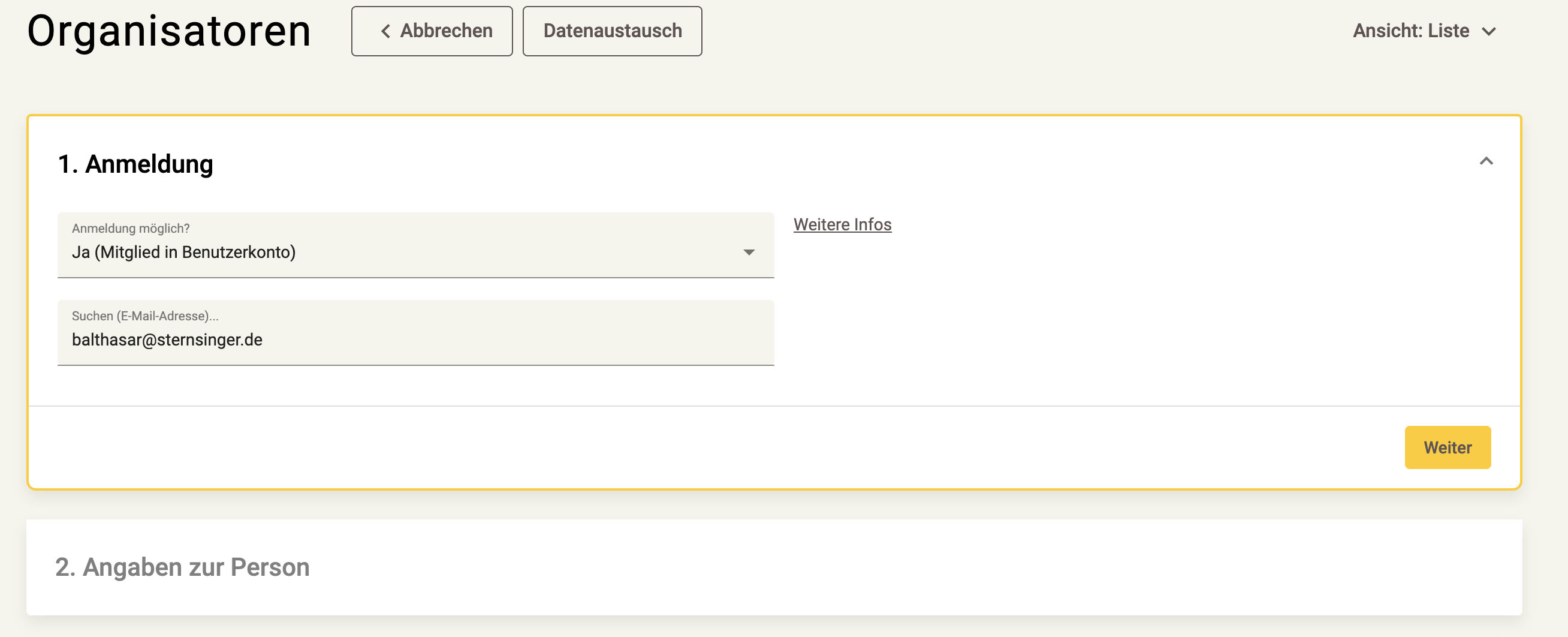Image resolution: width=1568 pixels, height=637 pixels.
Task: Click the email search input field
Action: [415, 332]
